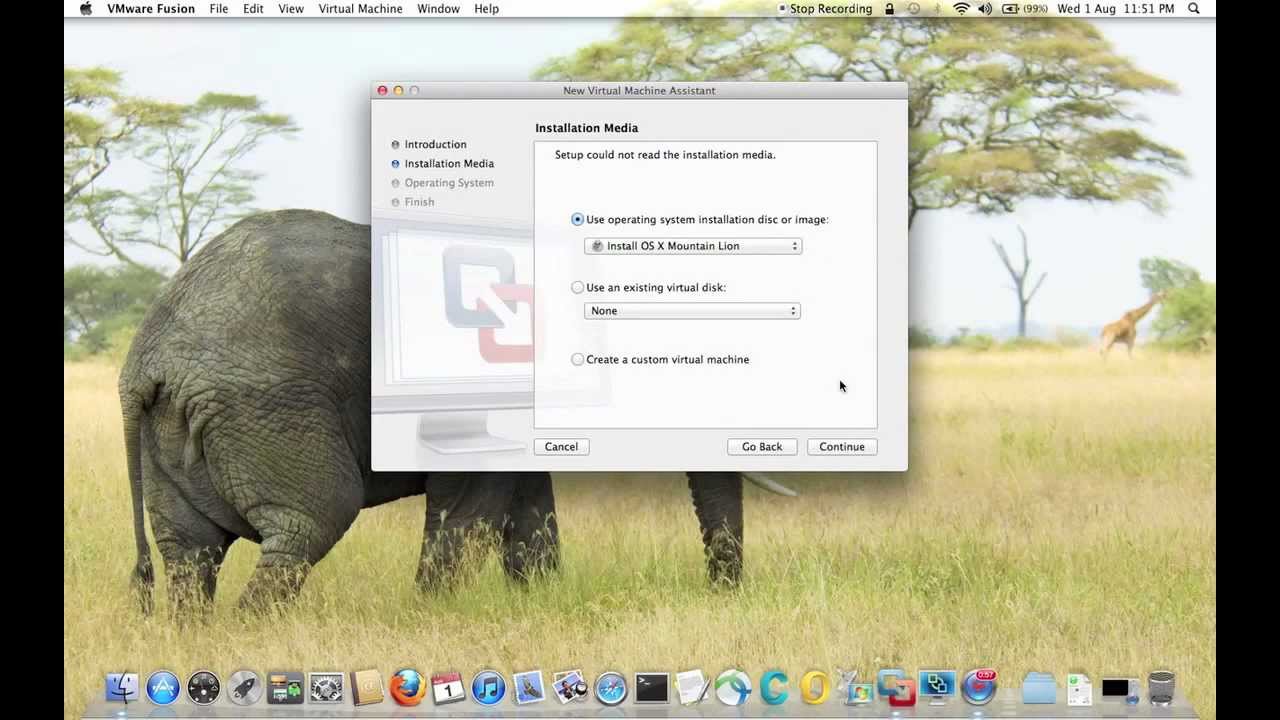Open the Edit menu

(x=253, y=8)
